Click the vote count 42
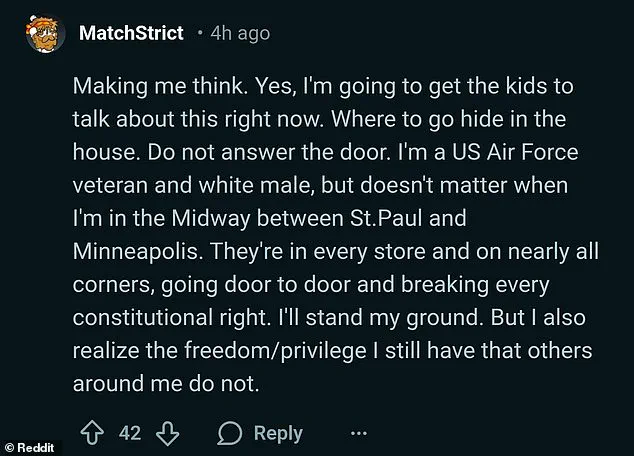The height and width of the screenshot is (456, 634). (x=130, y=433)
